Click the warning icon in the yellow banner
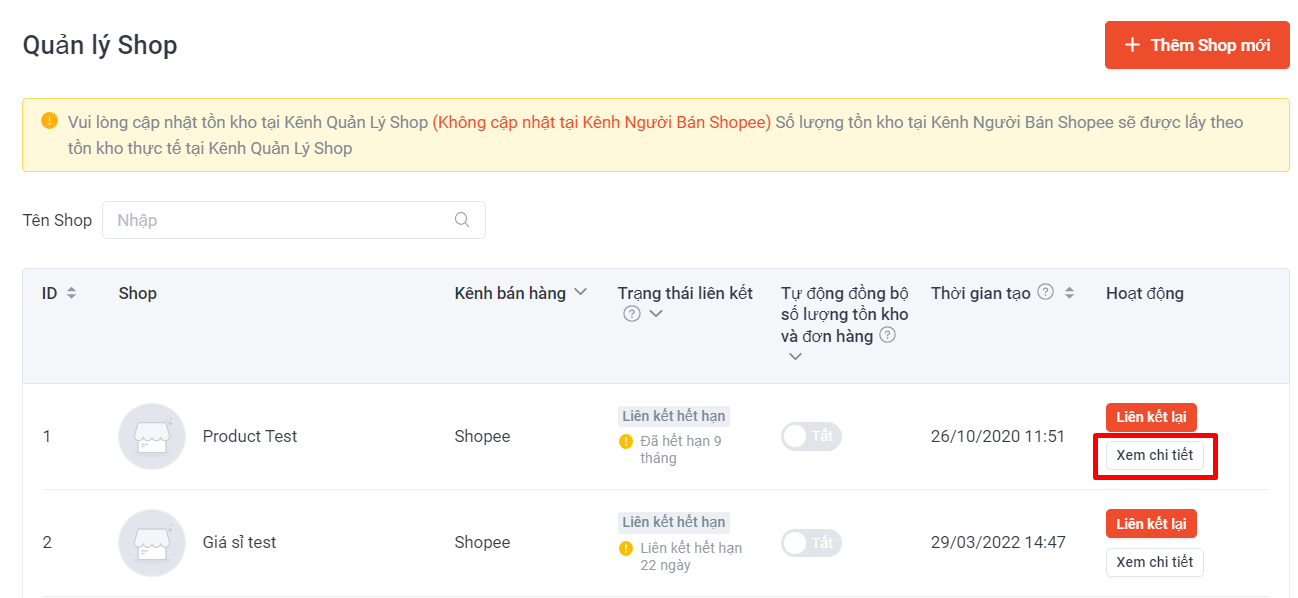The image size is (1298, 598). point(49,120)
